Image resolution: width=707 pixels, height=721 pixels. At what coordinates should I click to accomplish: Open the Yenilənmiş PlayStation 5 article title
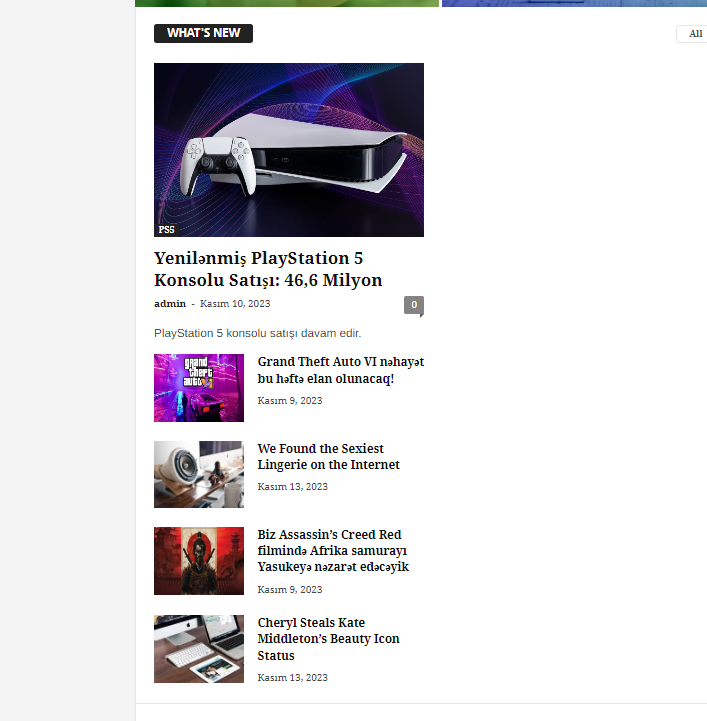pyautogui.click(x=268, y=269)
